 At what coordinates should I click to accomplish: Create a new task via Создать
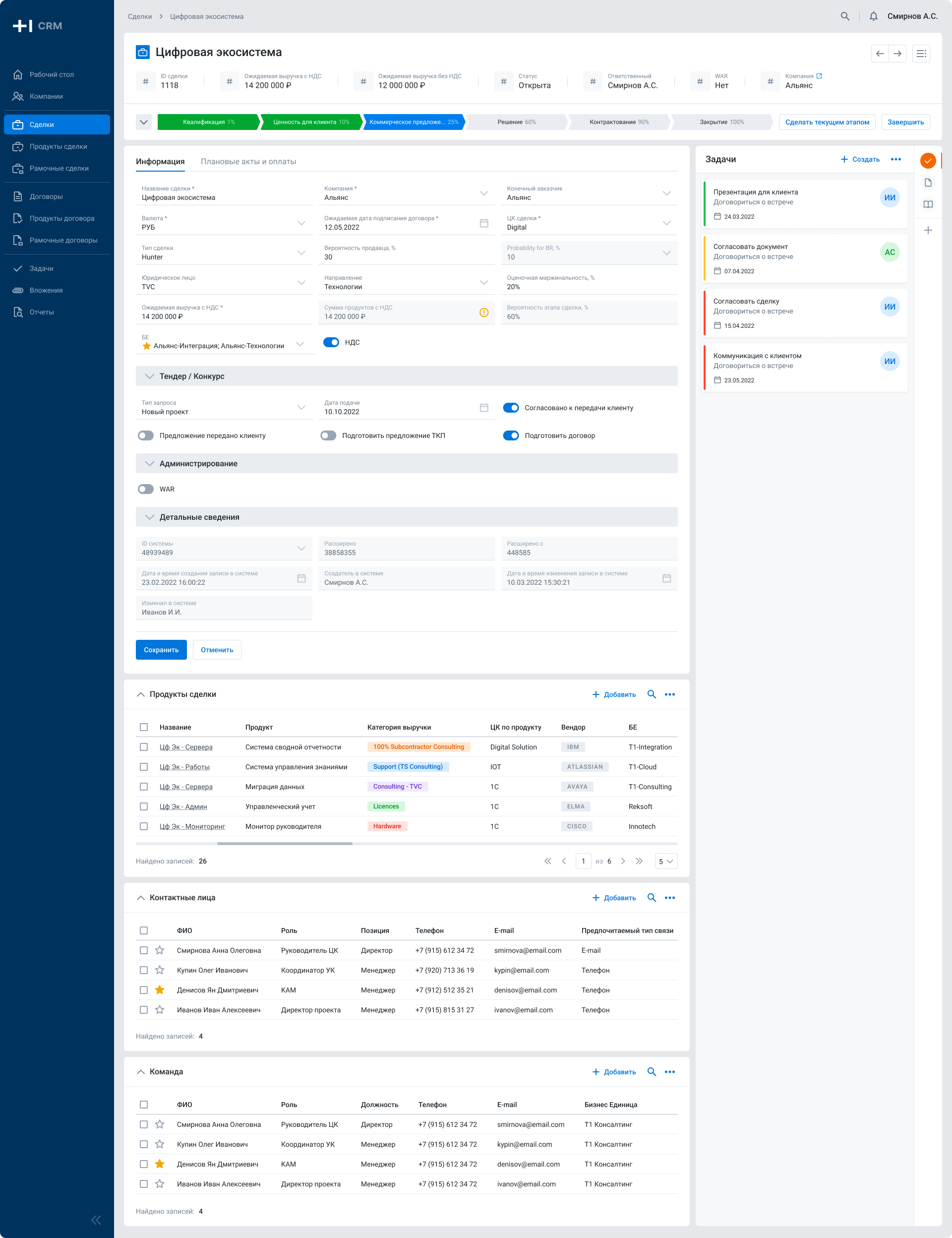860,159
